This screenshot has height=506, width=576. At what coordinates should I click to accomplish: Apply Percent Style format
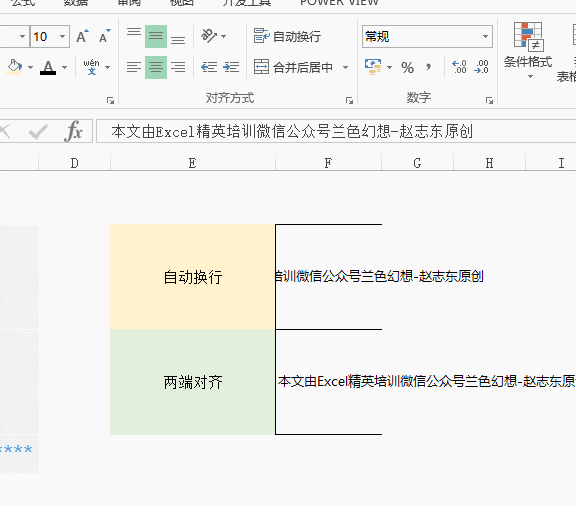pyautogui.click(x=407, y=67)
